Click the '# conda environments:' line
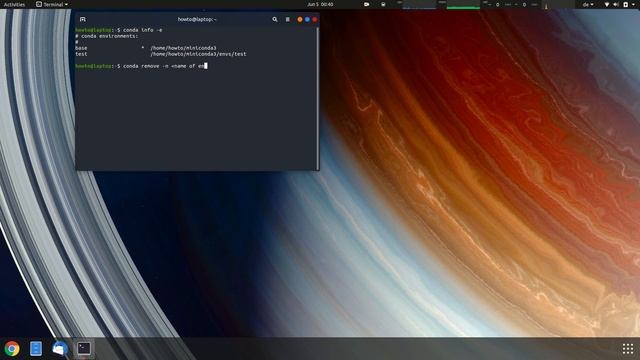Image resolution: width=640 pixels, height=360 pixels. [x=107, y=36]
